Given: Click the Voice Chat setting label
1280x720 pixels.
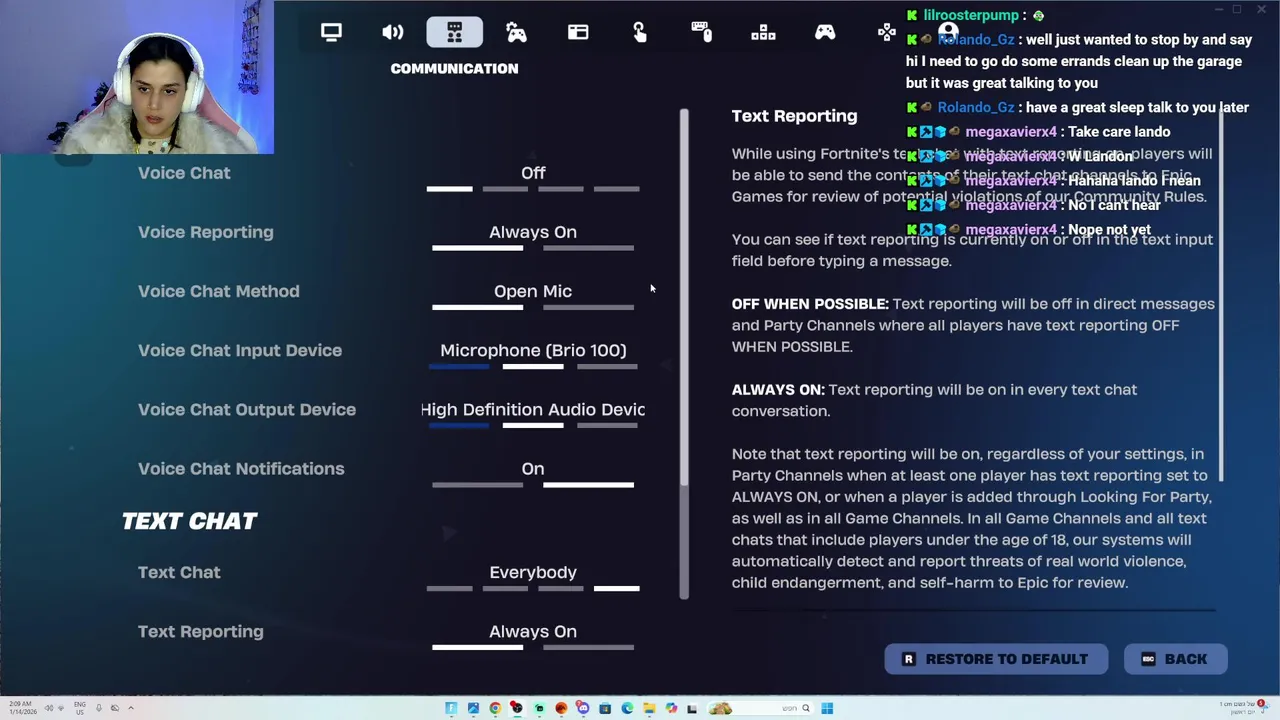Looking at the screenshot, I should click(184, 173).
